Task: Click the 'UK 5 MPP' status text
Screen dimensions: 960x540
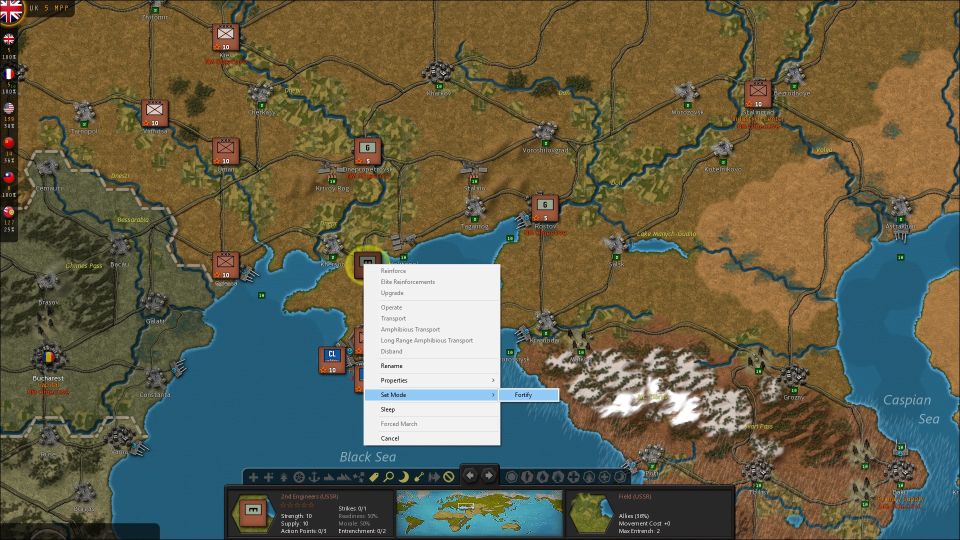Action: pyautogui.click(x=49, y=8)
